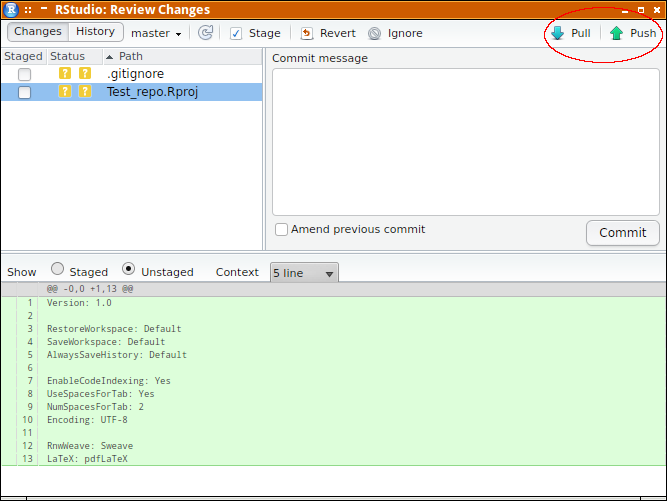Screen dimensions: 667x501
Task: Tick the staged checkbox for Test_repo.Rproj
Action: [24, 92]
